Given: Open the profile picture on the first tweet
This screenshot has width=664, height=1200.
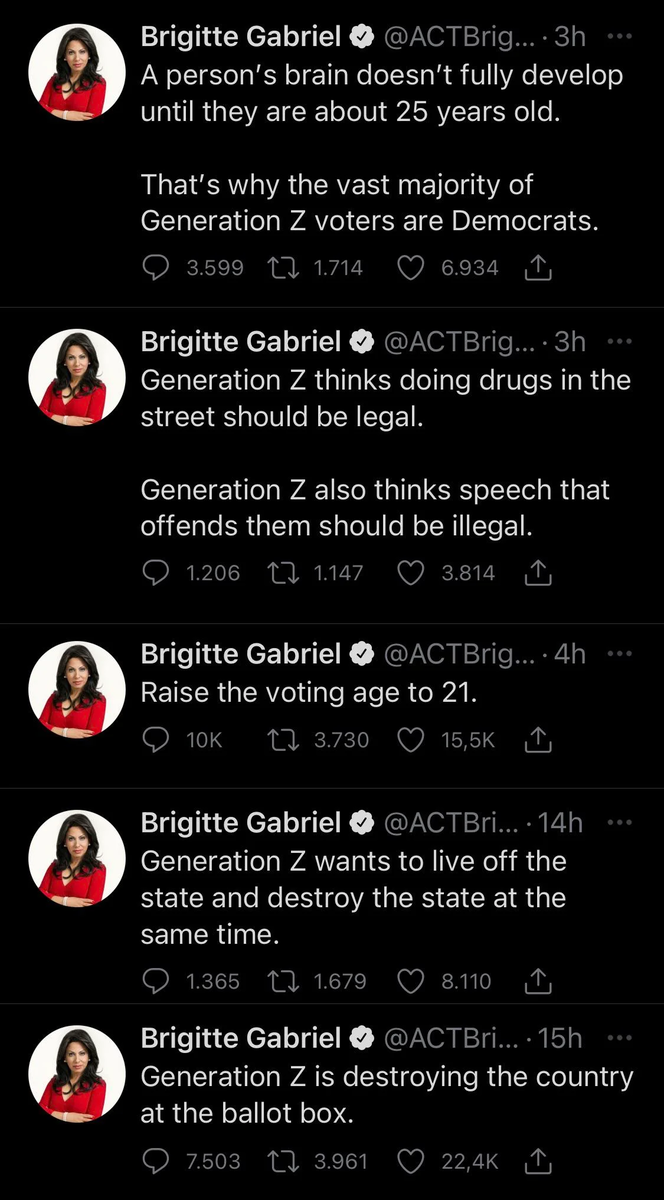Looking at the screenshot, I should (77, 72).
